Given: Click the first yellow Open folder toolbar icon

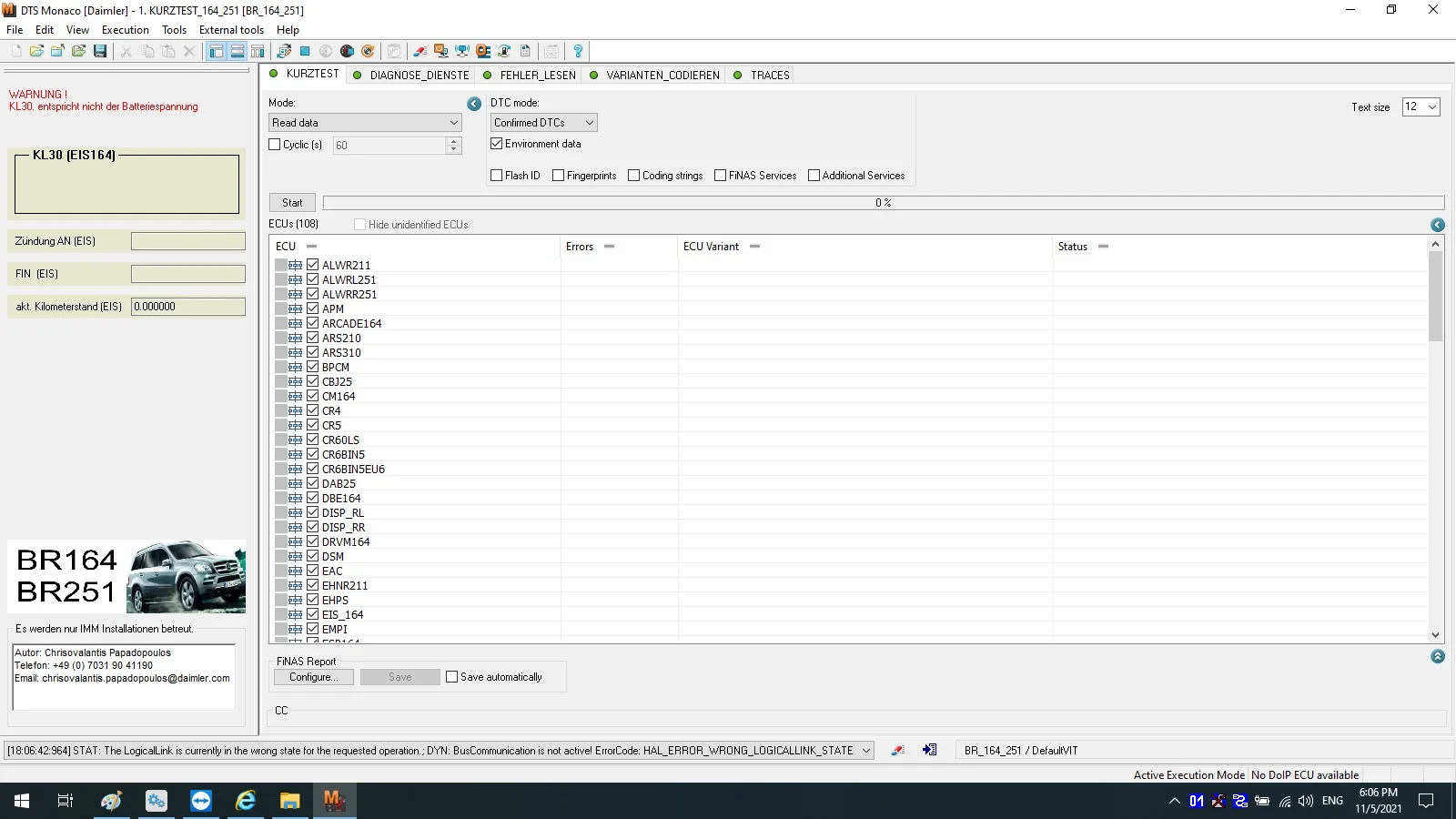Looking at the screenshot, I should click(x=36, y=51).
